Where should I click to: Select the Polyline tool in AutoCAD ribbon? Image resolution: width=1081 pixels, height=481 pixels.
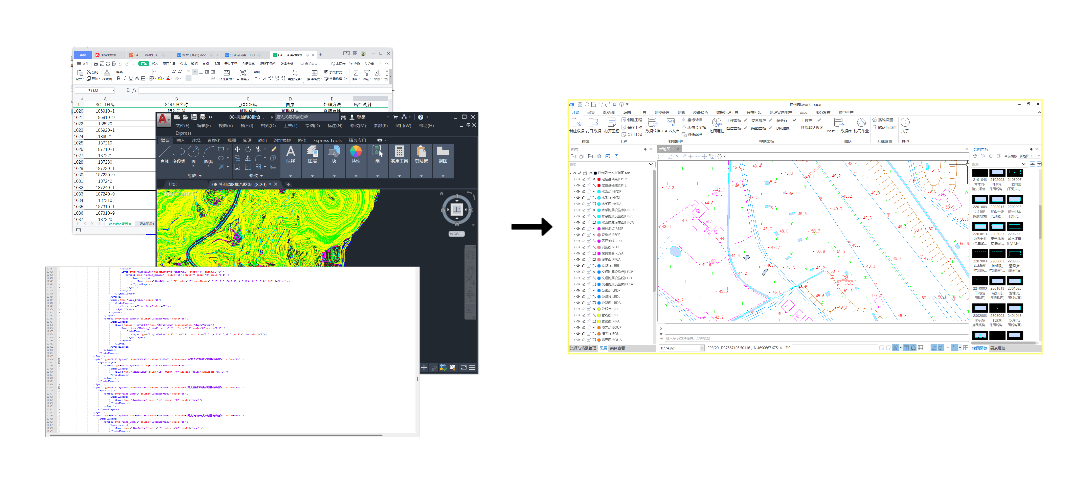click(x=179, y=152)
